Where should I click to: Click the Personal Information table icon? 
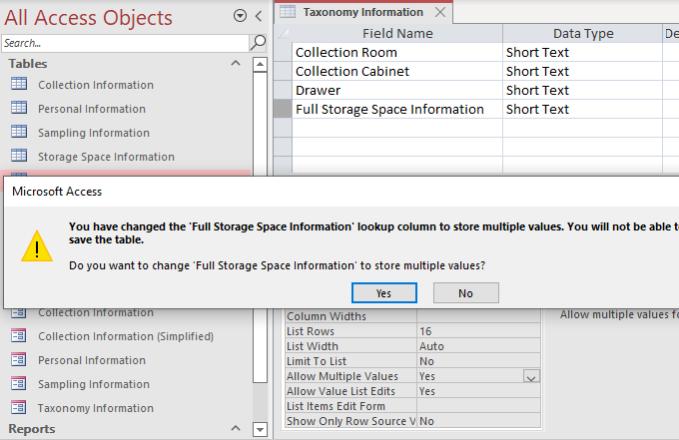19,107
